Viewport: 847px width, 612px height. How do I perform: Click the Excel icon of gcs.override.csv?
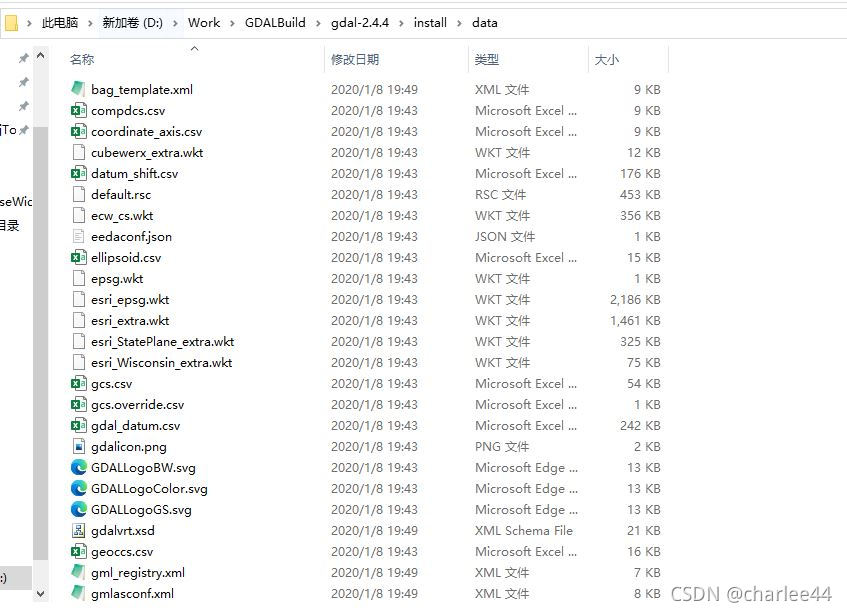[x=78, y=405]
